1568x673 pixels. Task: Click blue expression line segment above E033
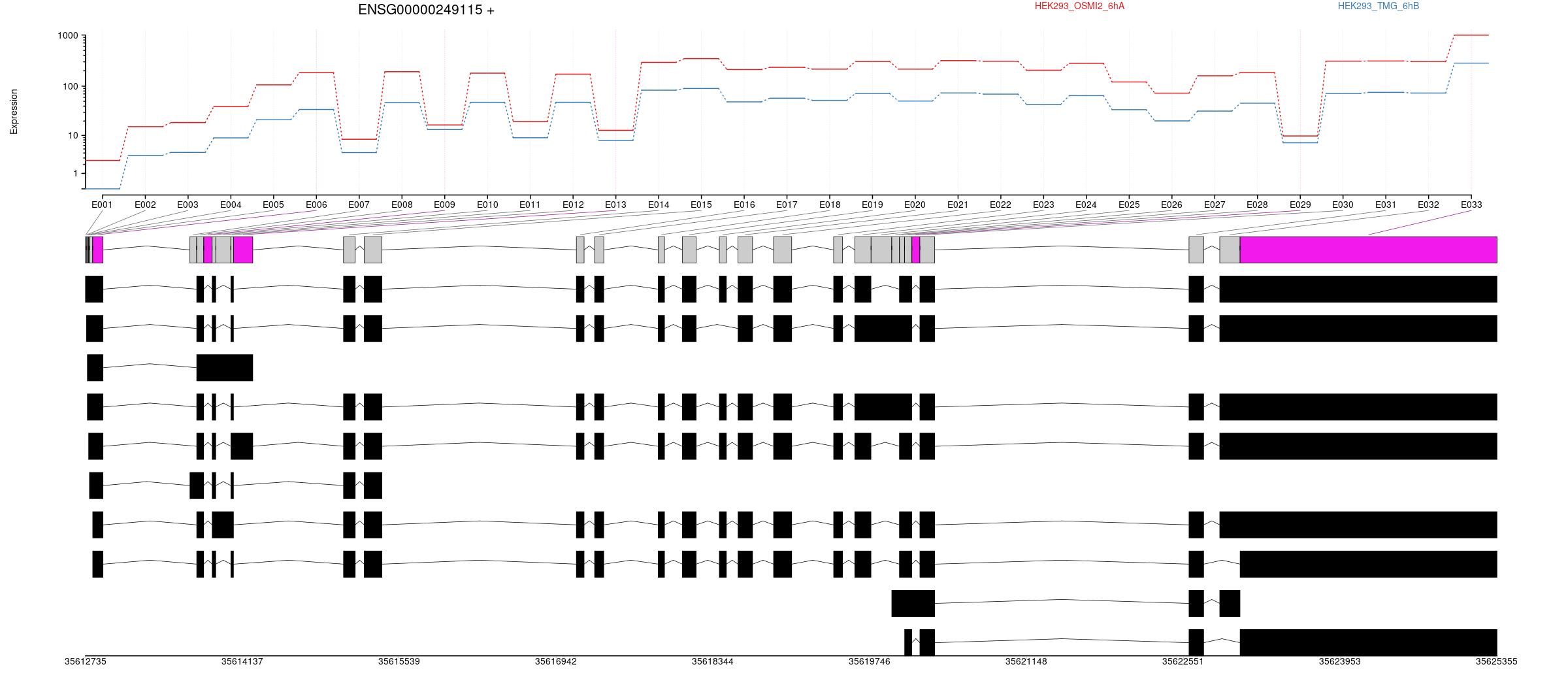coord(1471,63)
